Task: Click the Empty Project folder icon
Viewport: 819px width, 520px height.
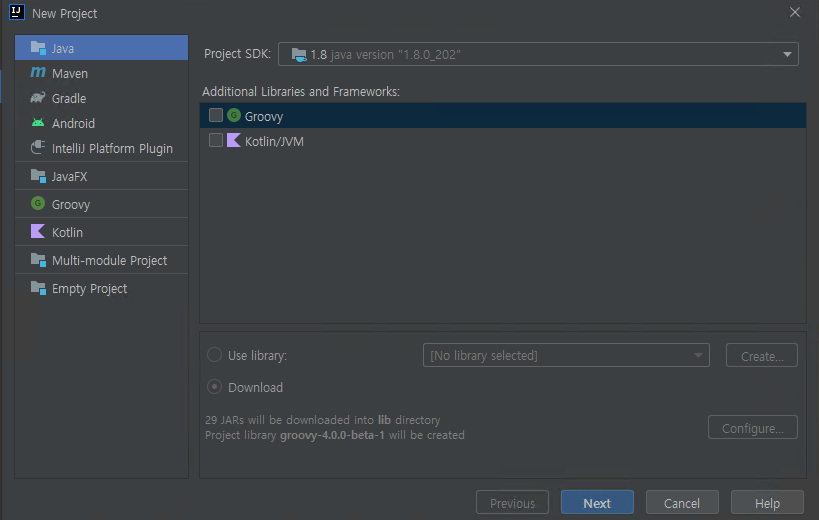Action: [38, 288]
